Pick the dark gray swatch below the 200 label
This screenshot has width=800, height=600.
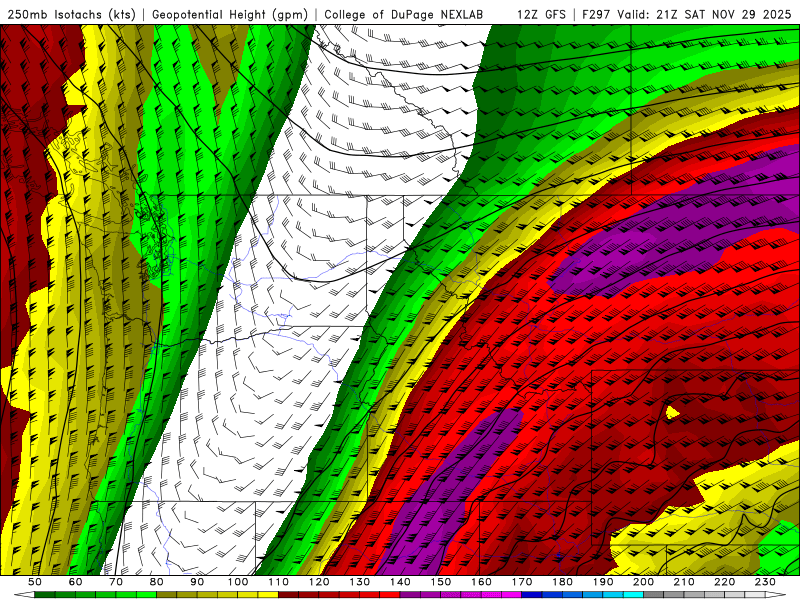pos(654,594)
